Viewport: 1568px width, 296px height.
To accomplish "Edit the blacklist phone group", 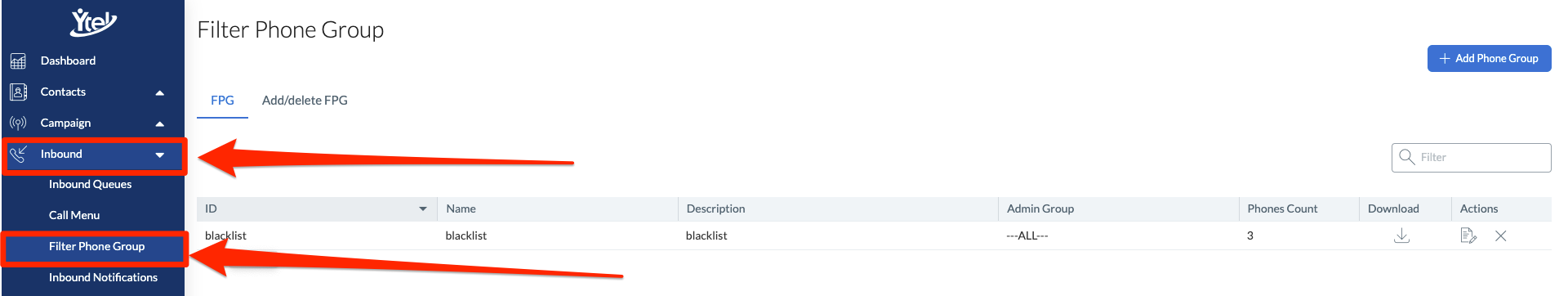I will tap(1468, 235).
